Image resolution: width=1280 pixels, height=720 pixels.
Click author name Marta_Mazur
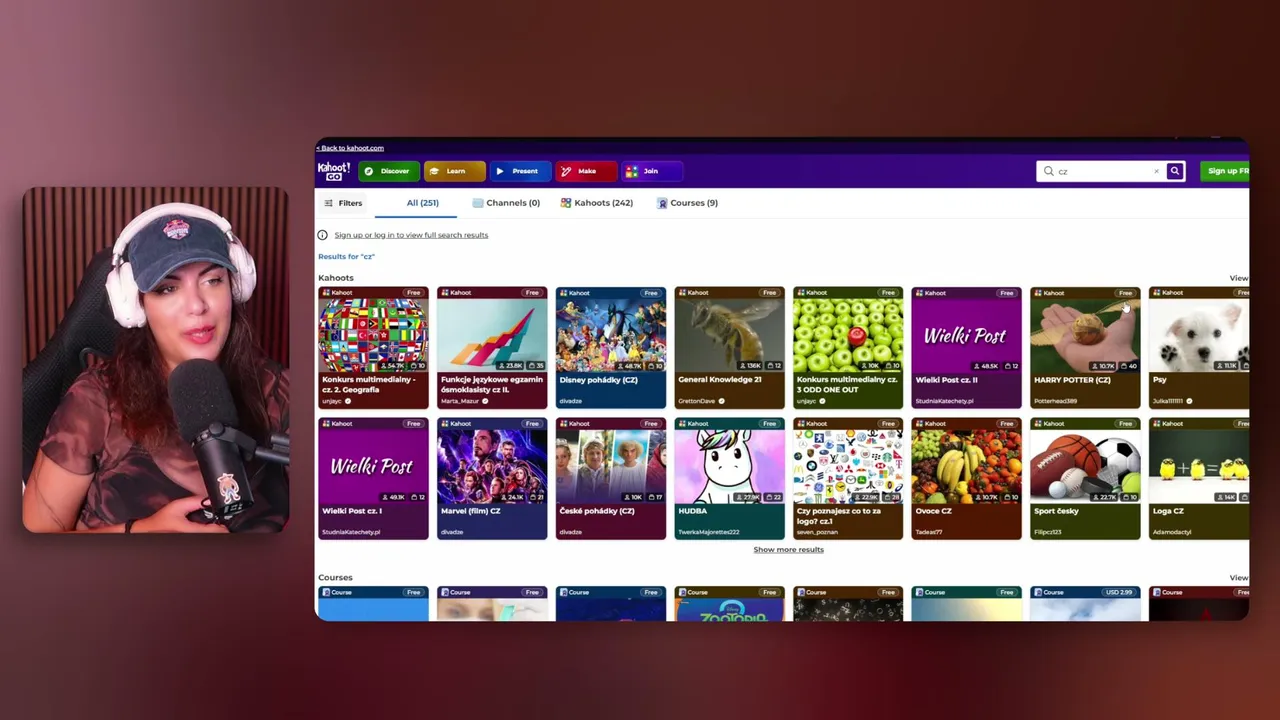click(460, 401)
